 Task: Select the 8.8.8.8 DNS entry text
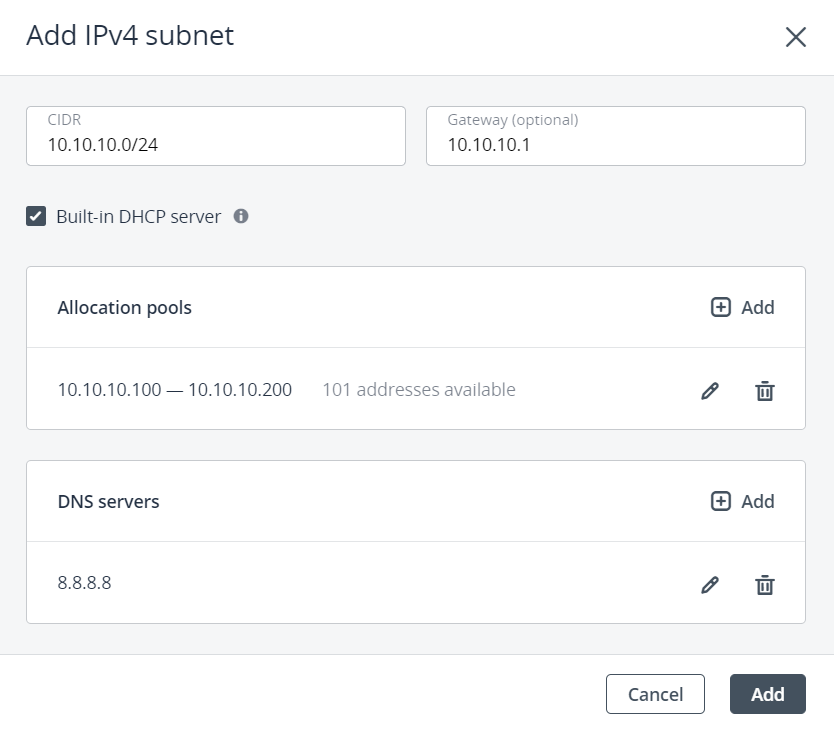tap(85, 582)
